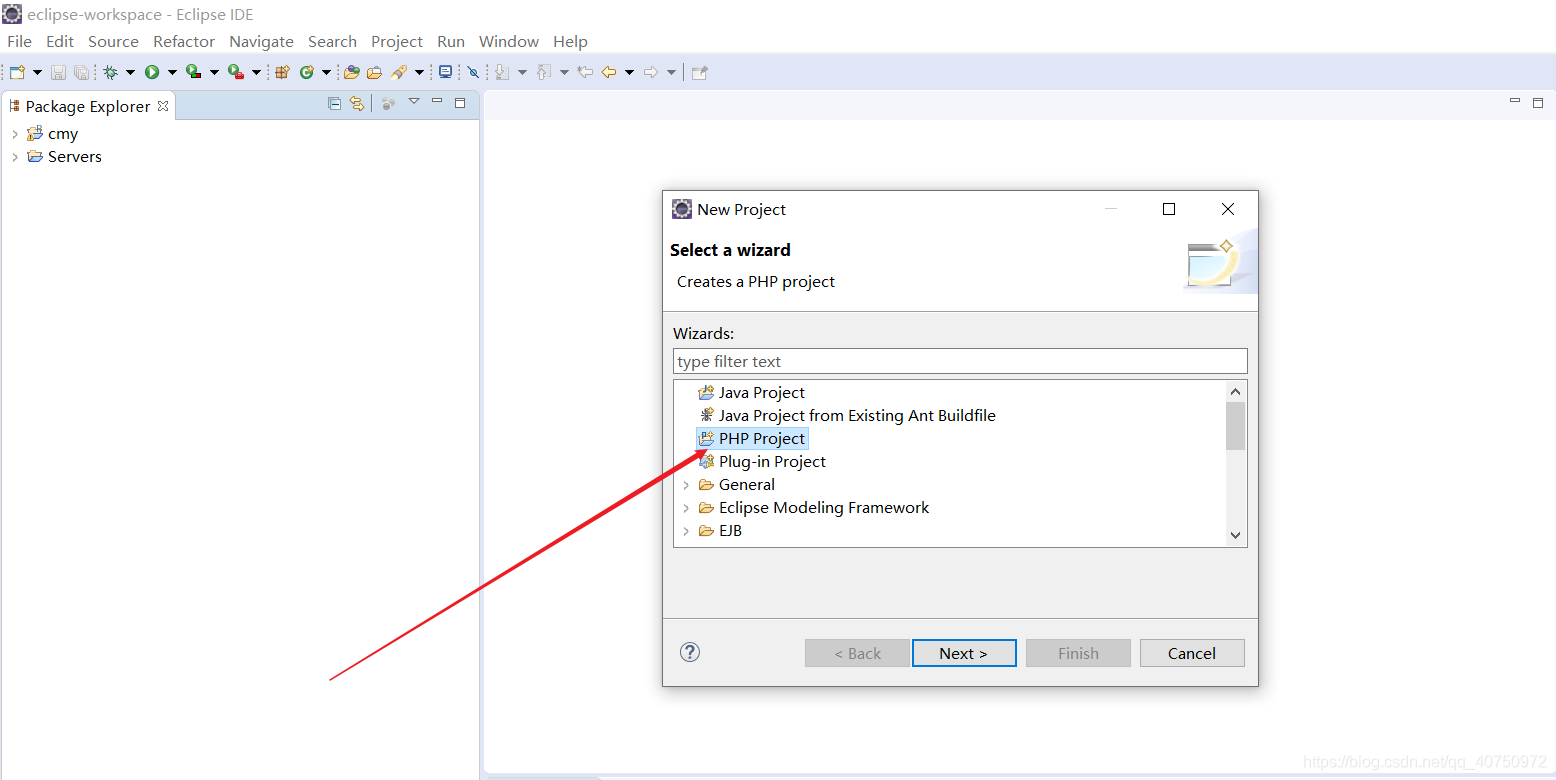Open the Coverage dropdown arrow

(214, 72)
